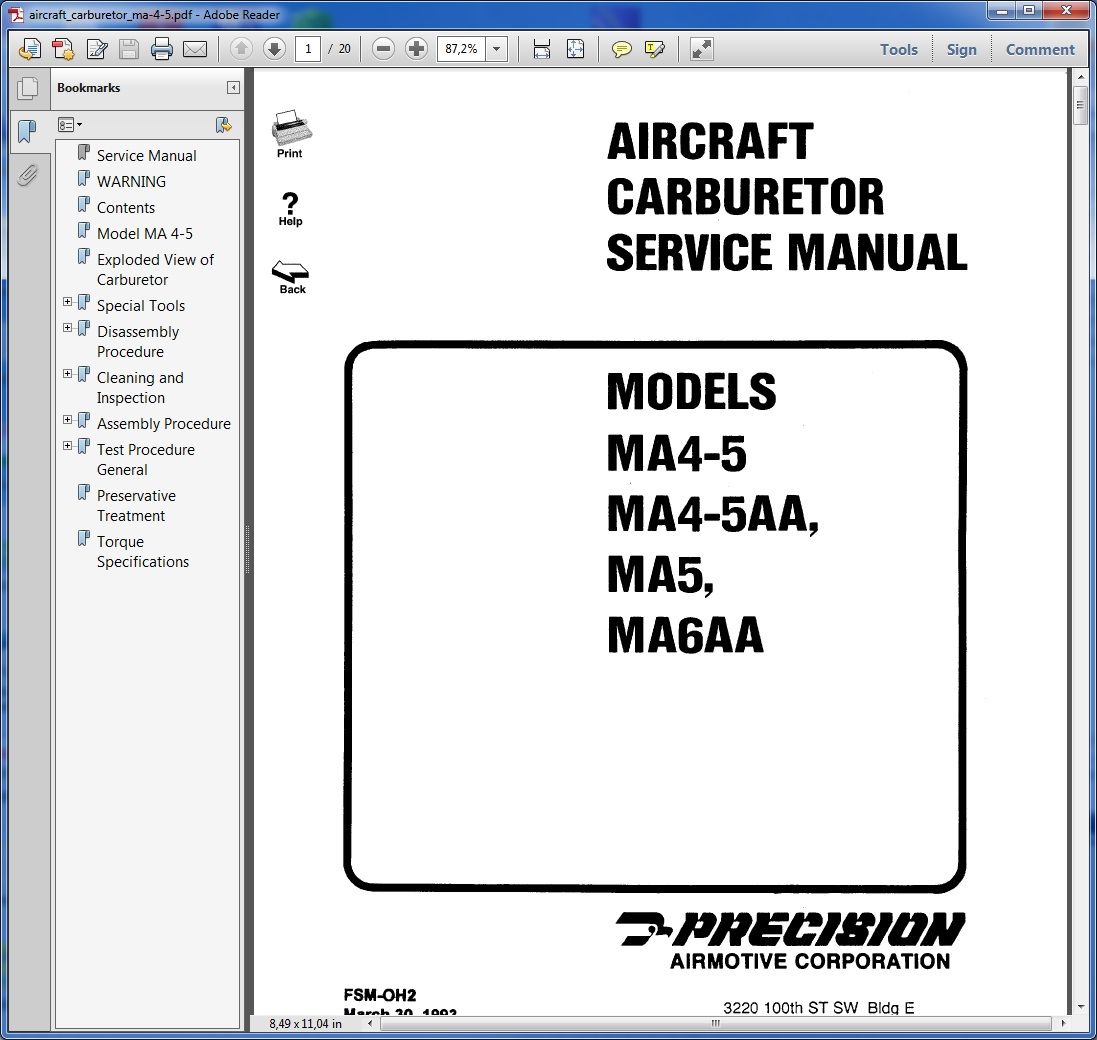Open the Sign pane
The height and width of the screenshot is (1040, 1097).
point(961,50)
